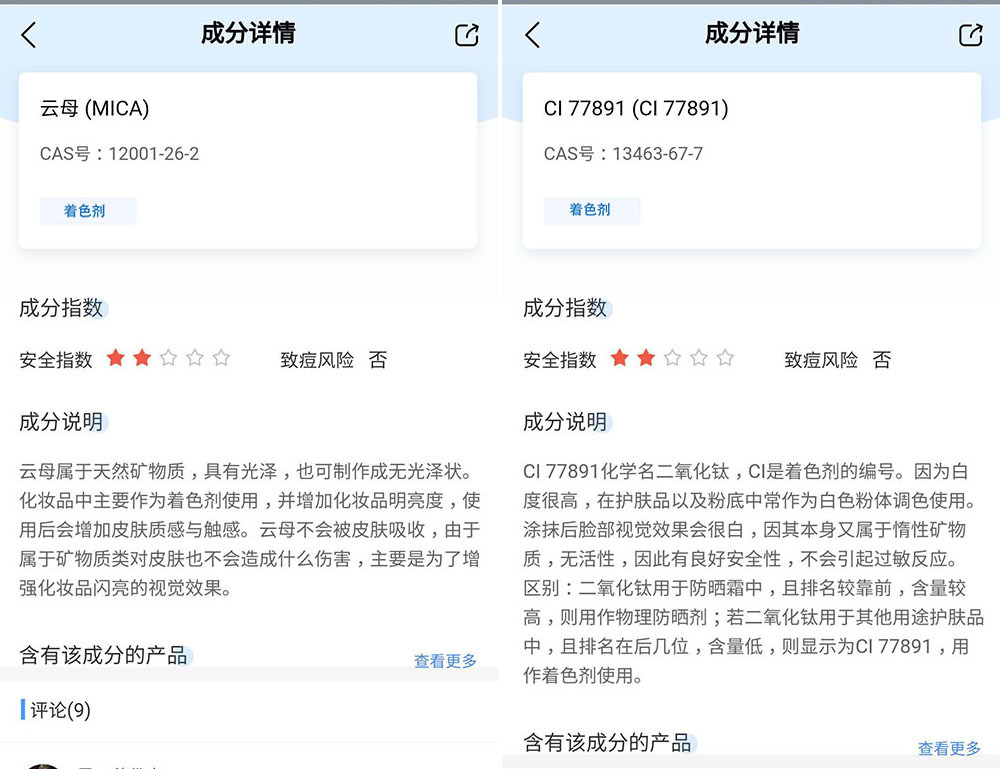Open 查看更多 for products containing CI 77891
1000x769 pixels.
click(948, 747)
